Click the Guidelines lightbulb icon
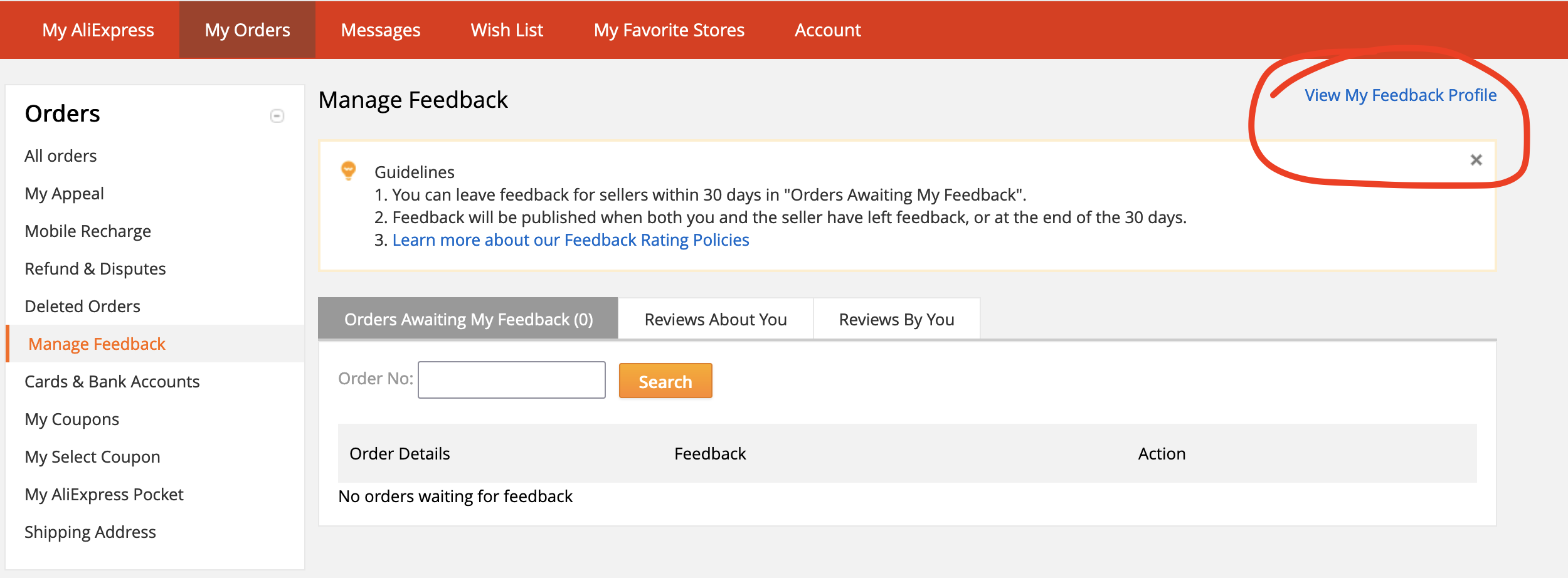1568x578 pixels. pos(348,171)
